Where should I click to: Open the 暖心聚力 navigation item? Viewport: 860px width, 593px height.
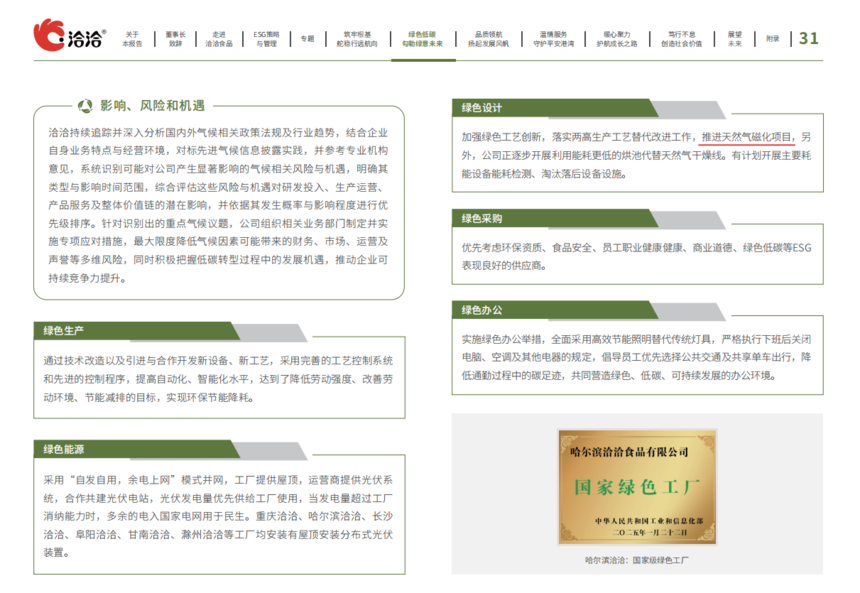point(617,39)
